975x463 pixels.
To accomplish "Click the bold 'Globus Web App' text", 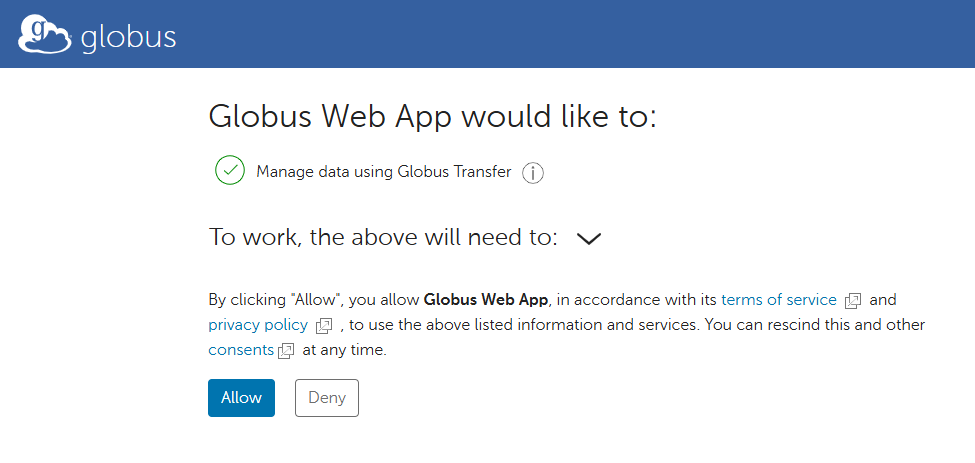I will [x=487, y=299].
